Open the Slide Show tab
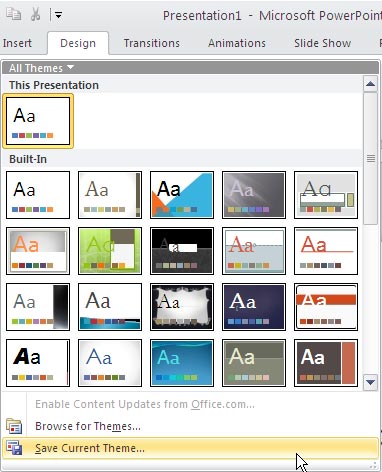 (x=322, y=43)
